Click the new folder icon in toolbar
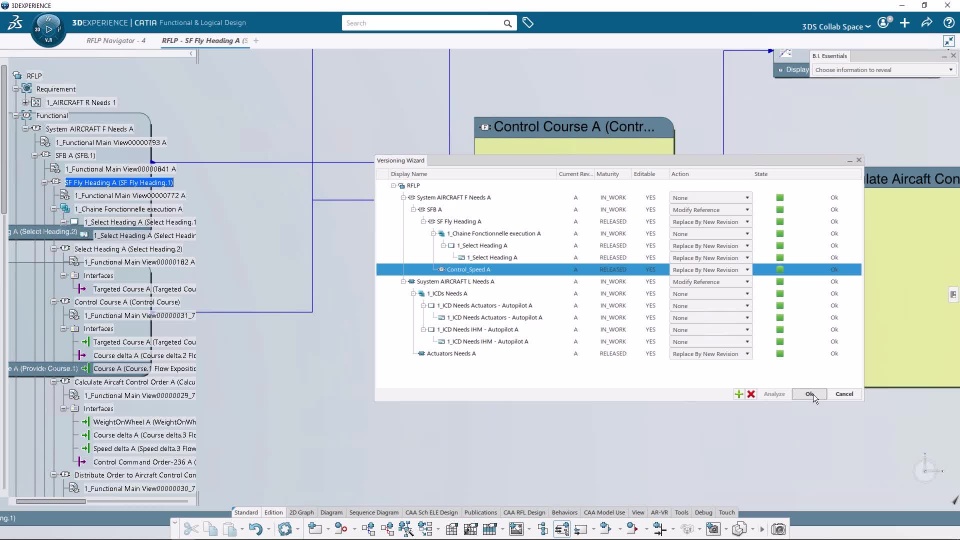 point(315,528)
